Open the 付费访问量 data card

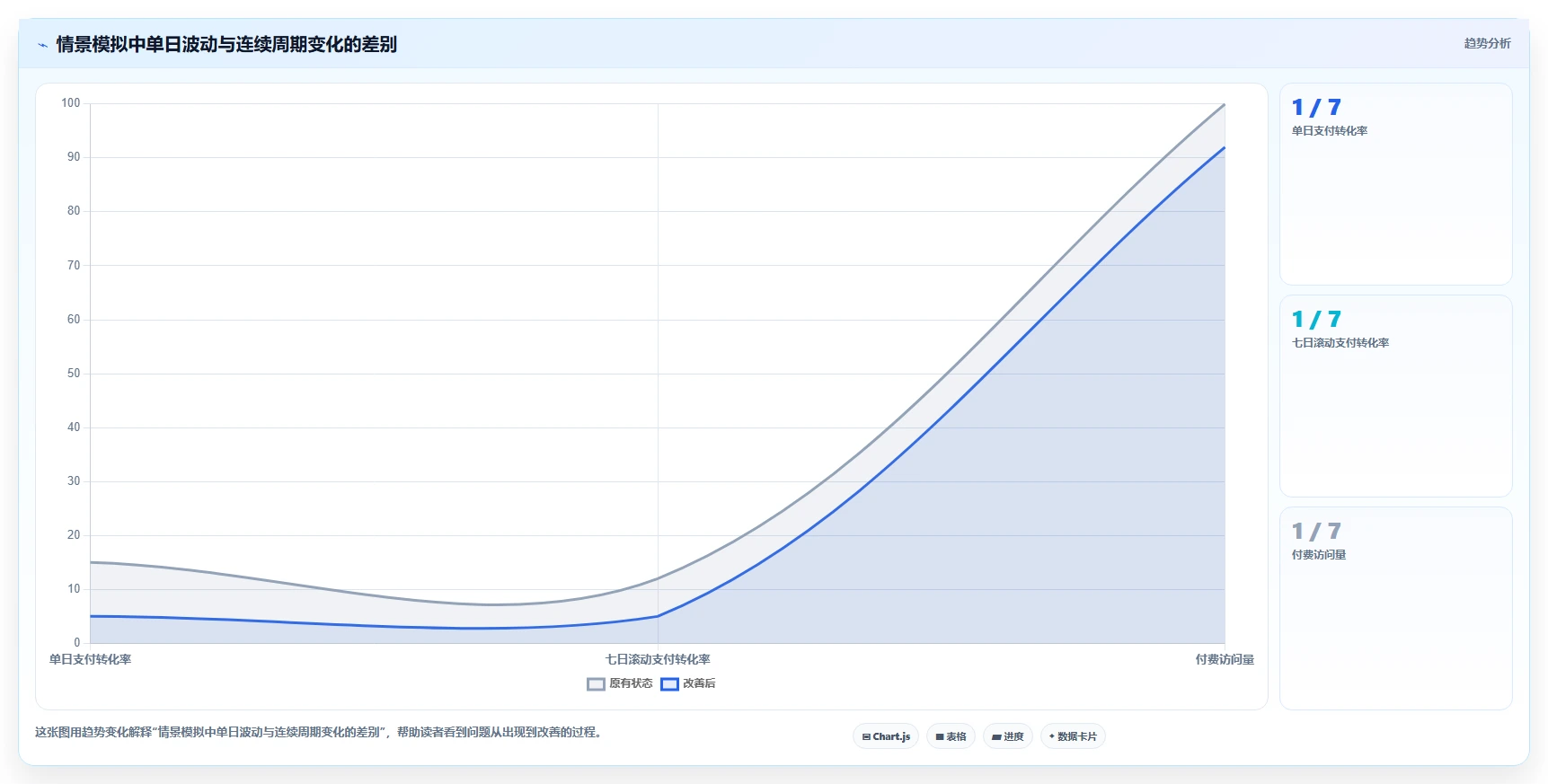point(1395,608)
